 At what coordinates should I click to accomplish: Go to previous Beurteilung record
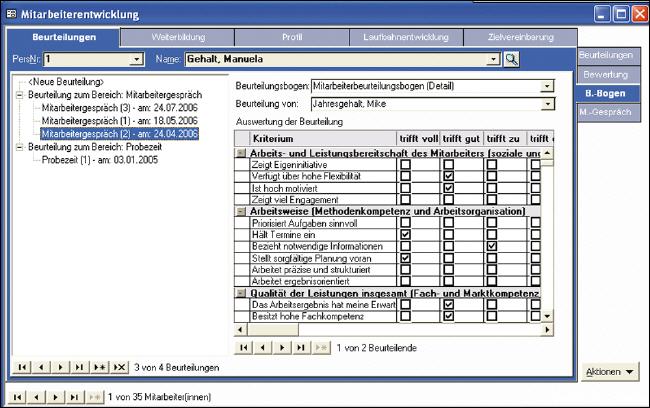pos(41,367)
